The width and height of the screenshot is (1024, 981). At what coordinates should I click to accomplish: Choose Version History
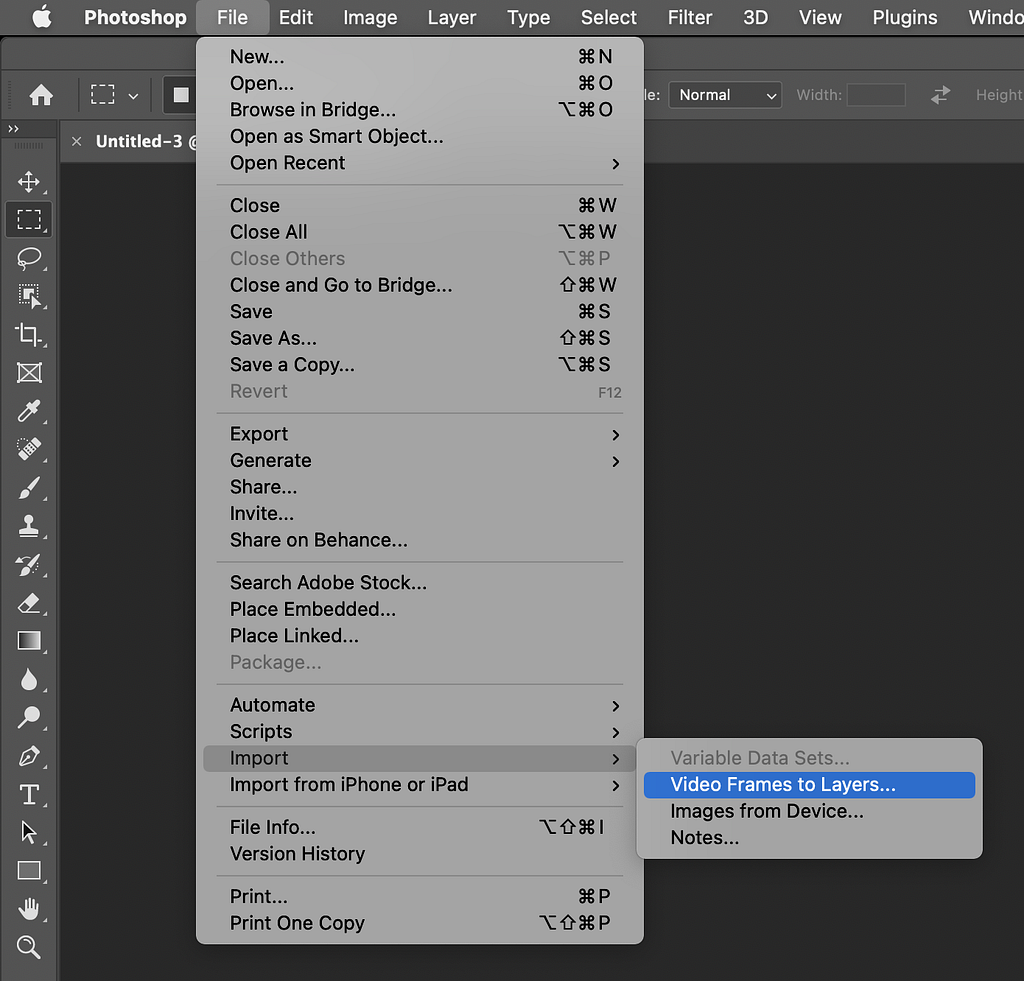(419, 854)
